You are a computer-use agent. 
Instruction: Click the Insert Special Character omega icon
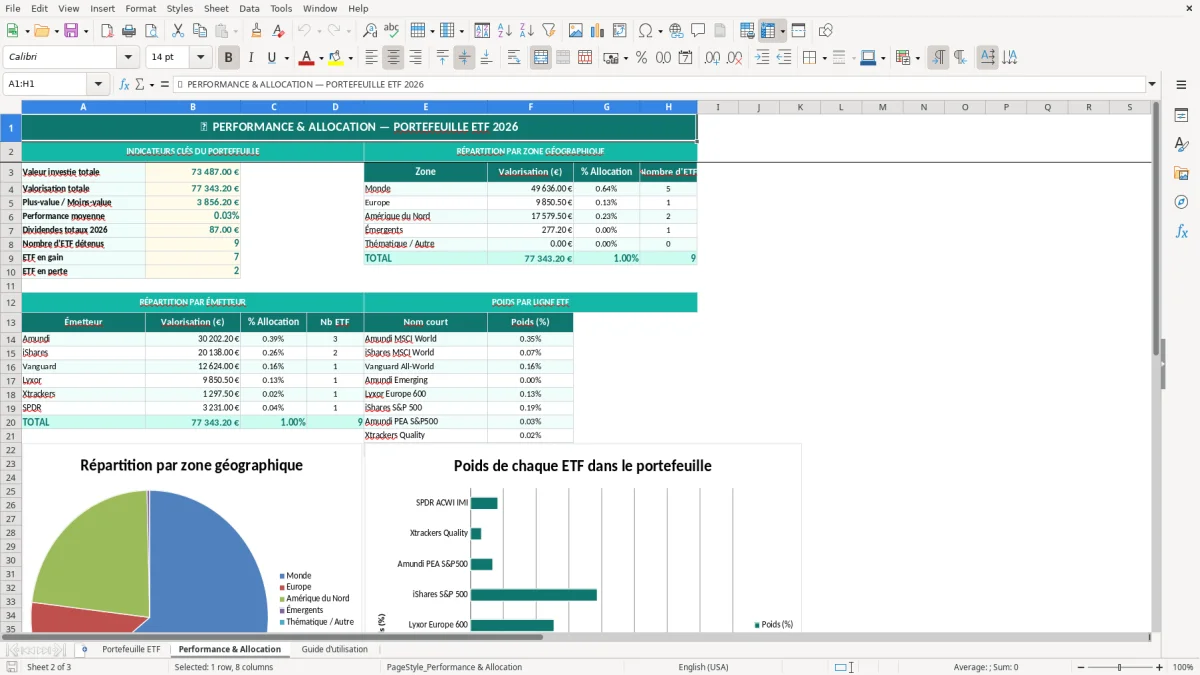645,31
